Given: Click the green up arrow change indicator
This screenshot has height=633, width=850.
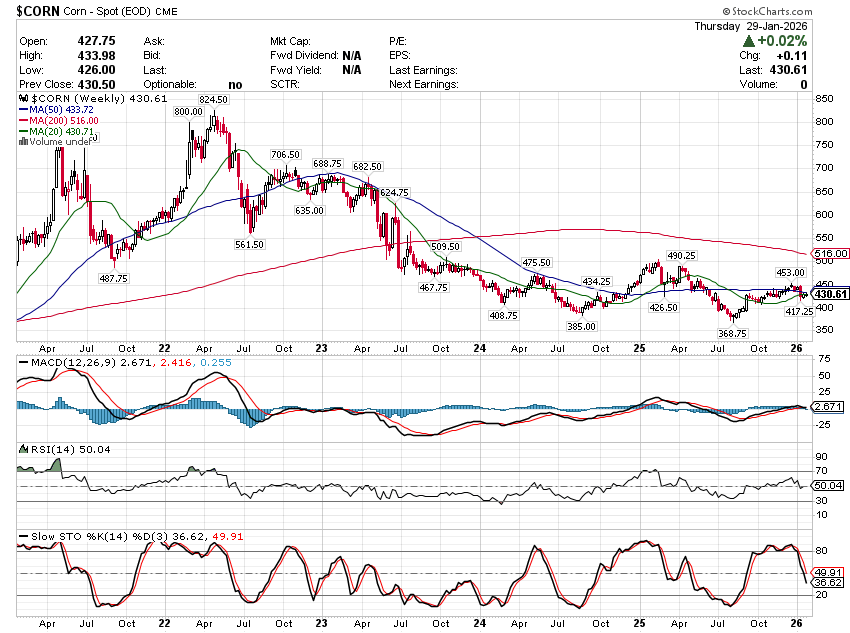Looking at the screenshot, I should tap(748, 41).
